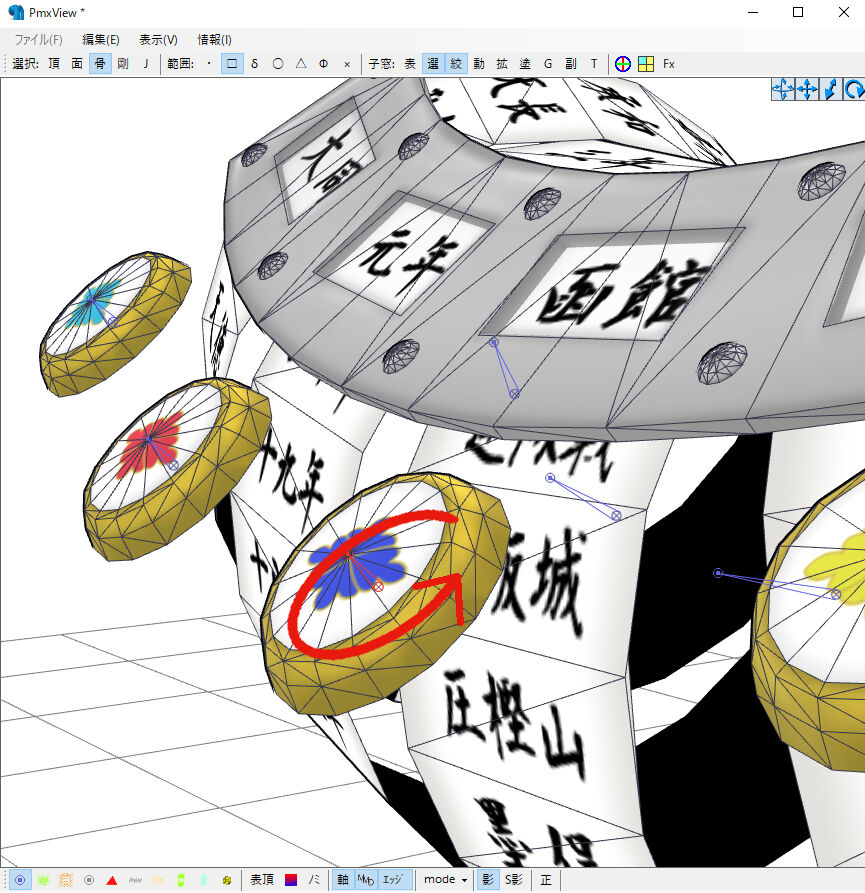Open the 塗 sub-window
865x893 pixels.
tap(525, 64)
